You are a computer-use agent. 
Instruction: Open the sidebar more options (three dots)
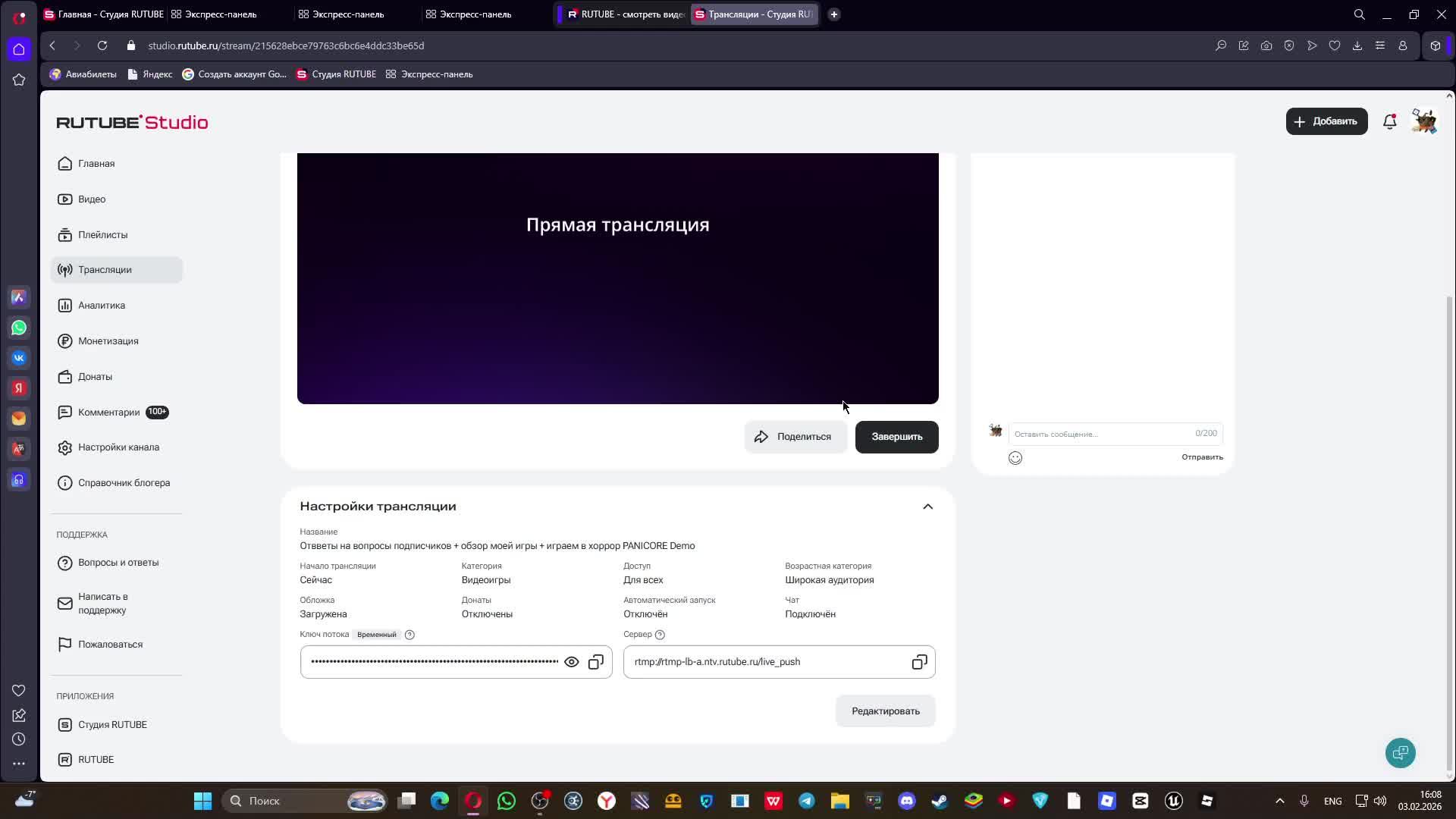[x=19, y=764]
